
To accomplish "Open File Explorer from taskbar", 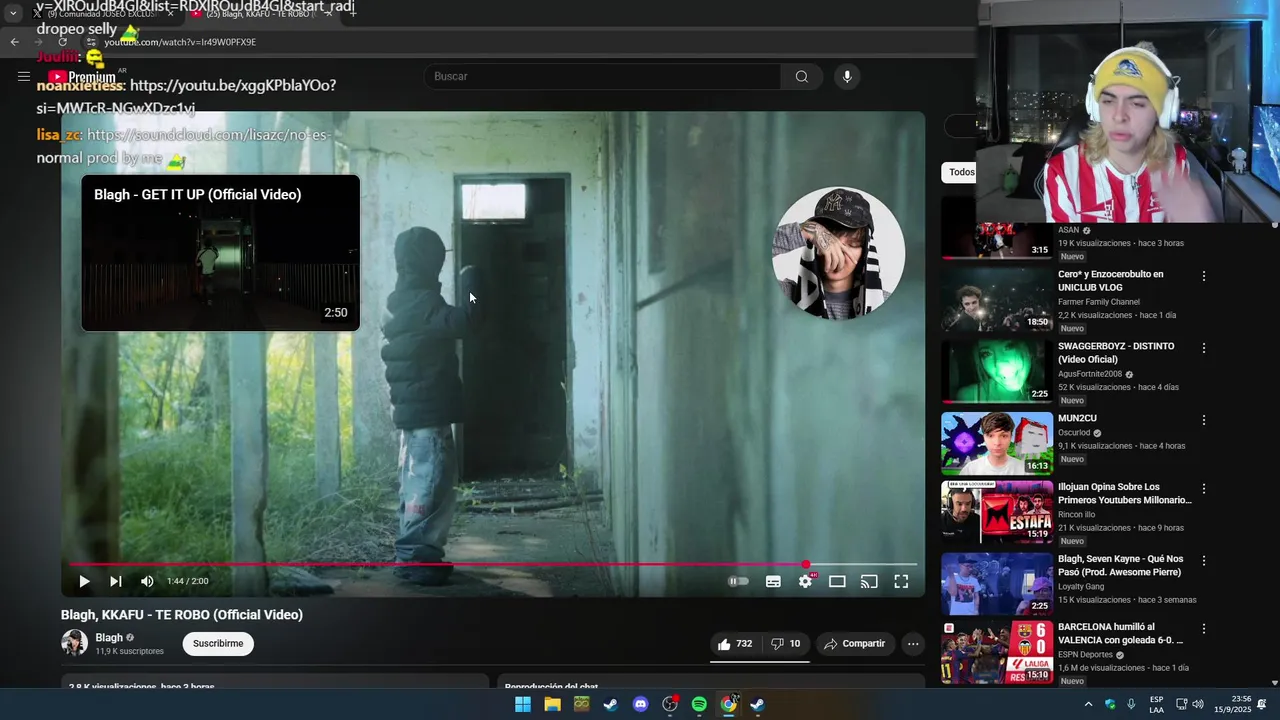I will [x=552, y=704].
